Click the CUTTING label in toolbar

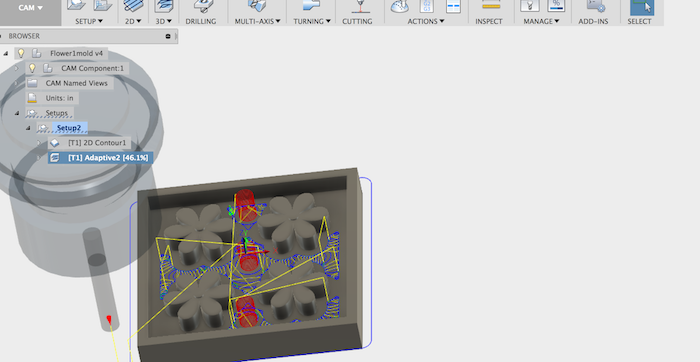[x=357, y=21]
